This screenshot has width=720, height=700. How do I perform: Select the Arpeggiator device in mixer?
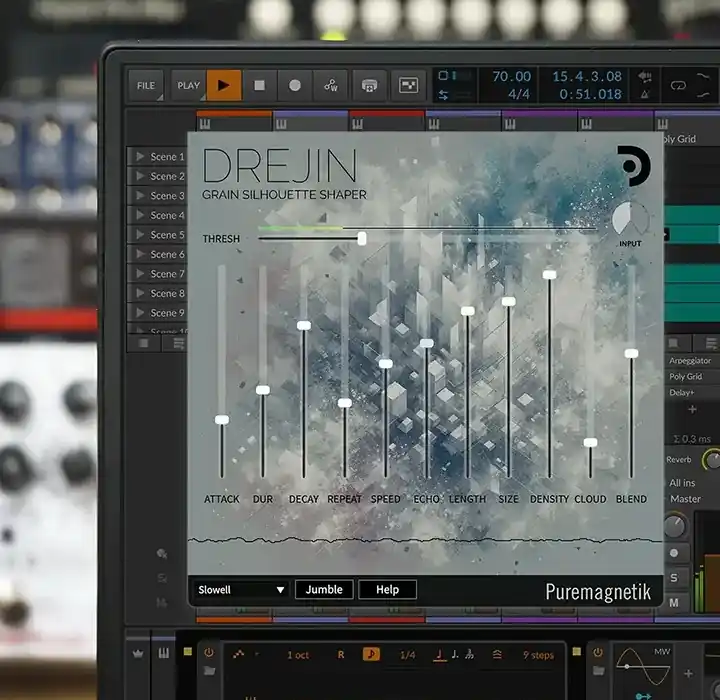tap(690, 361)
